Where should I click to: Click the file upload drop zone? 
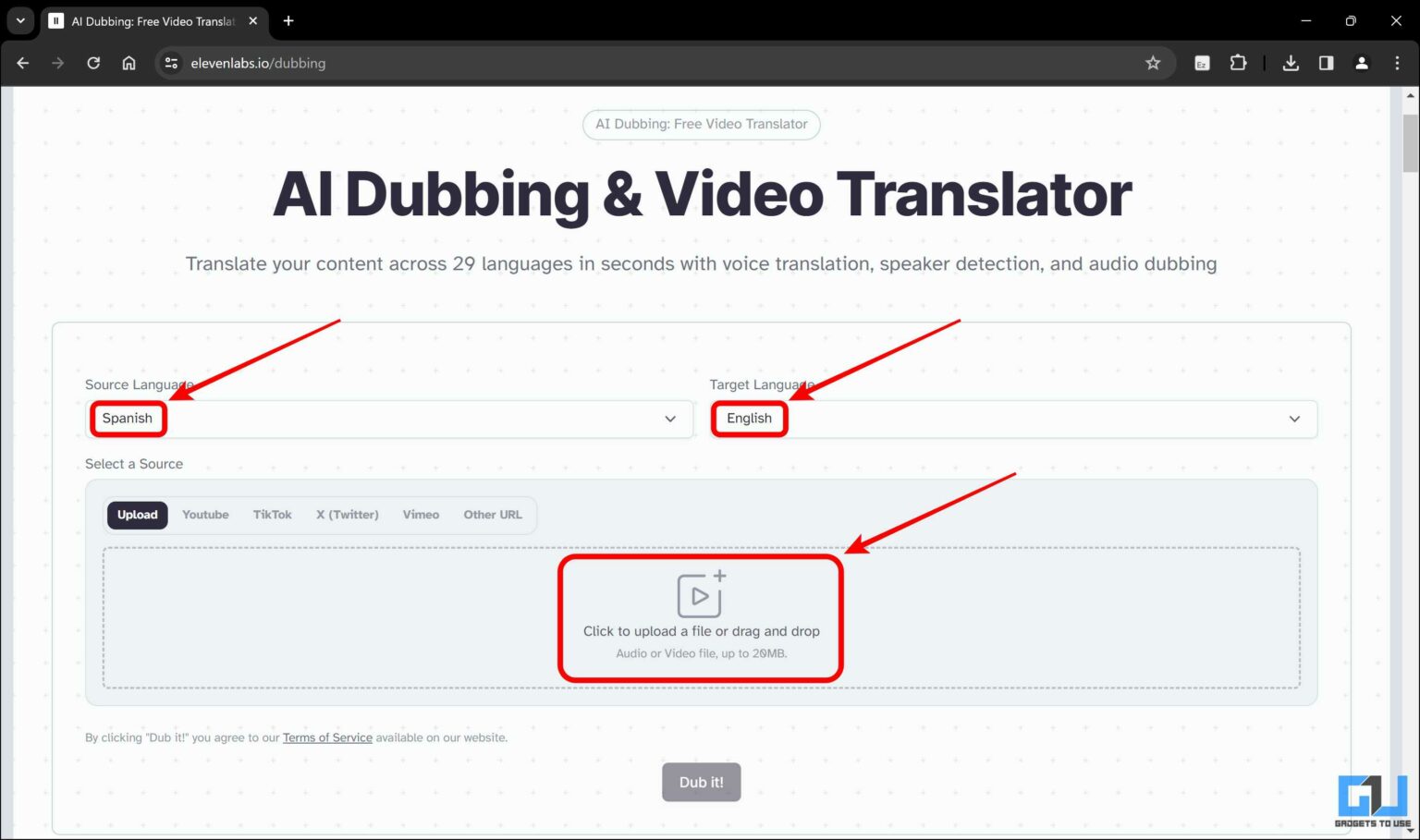pos(700,617)
